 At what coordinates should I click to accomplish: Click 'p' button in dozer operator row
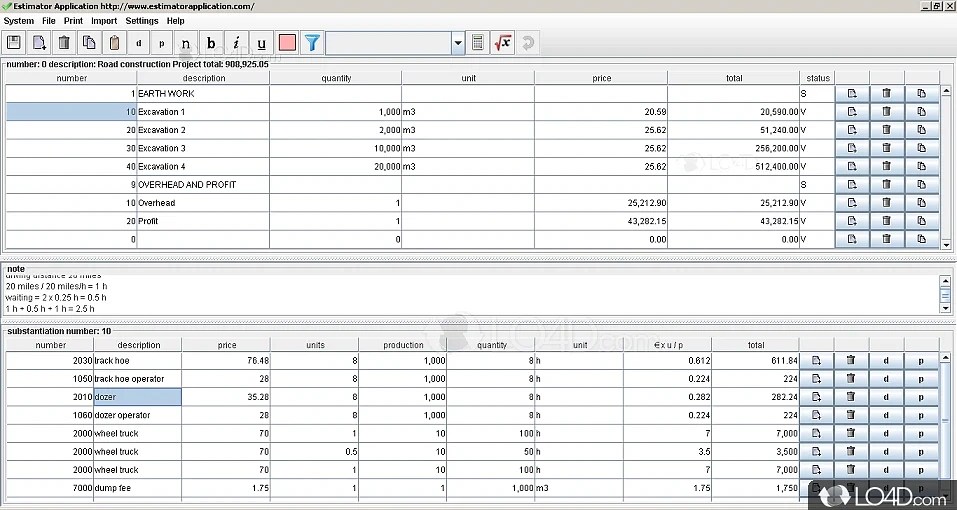921,415
